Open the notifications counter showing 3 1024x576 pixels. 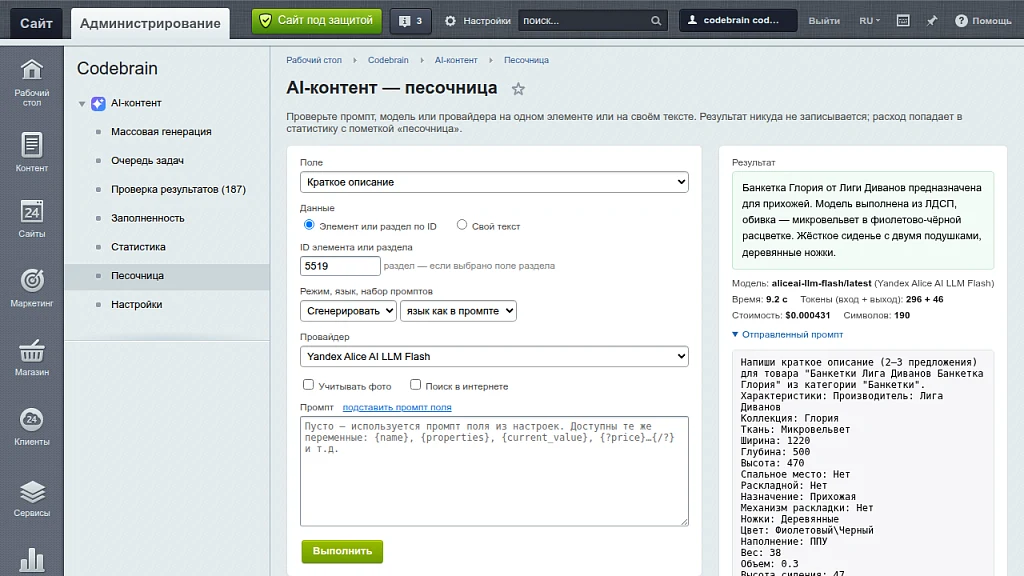[x=410, y=21]
